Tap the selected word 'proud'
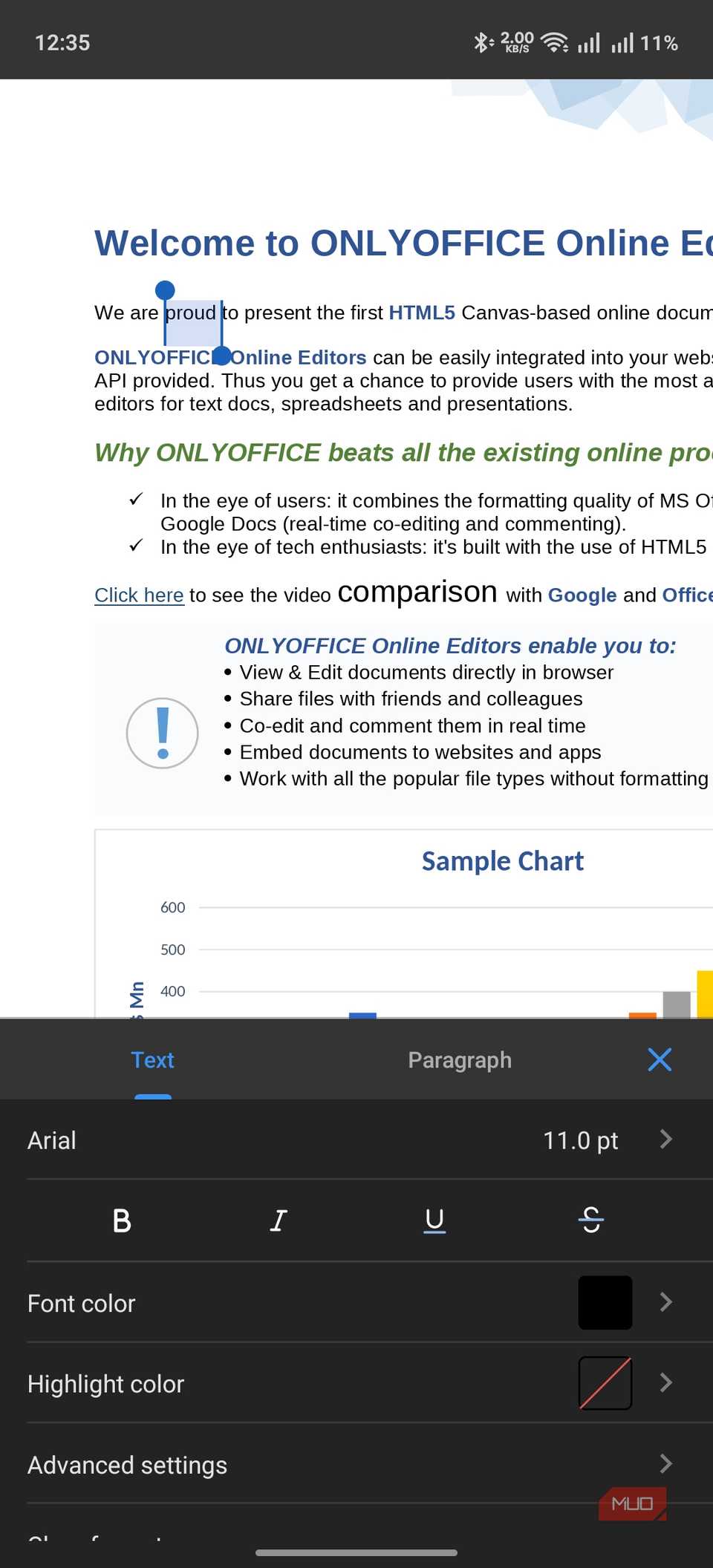This screenshot has height=1568, width=713. [x=192, y=313]
